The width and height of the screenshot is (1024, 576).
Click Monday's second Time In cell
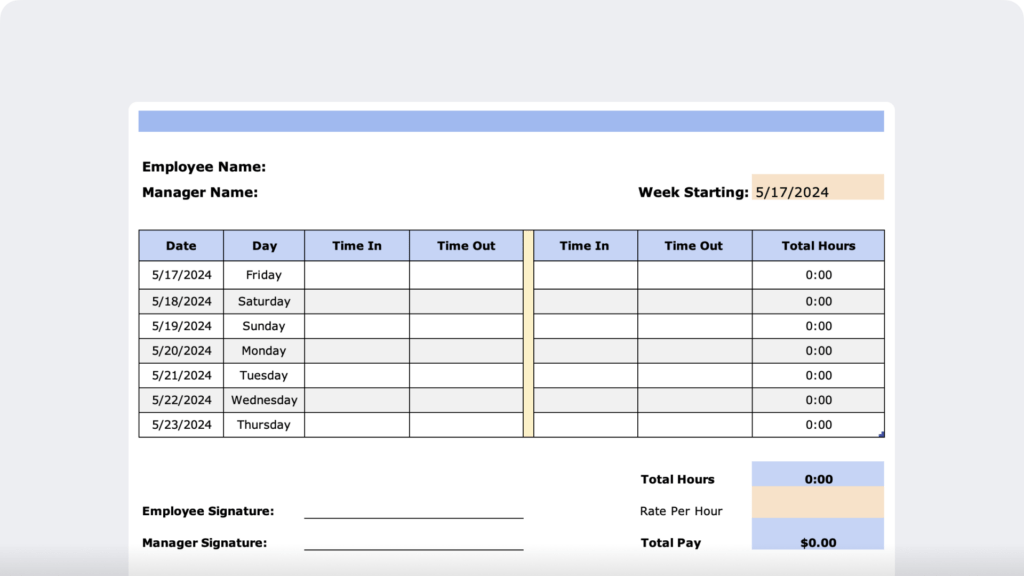pos(584,350)
